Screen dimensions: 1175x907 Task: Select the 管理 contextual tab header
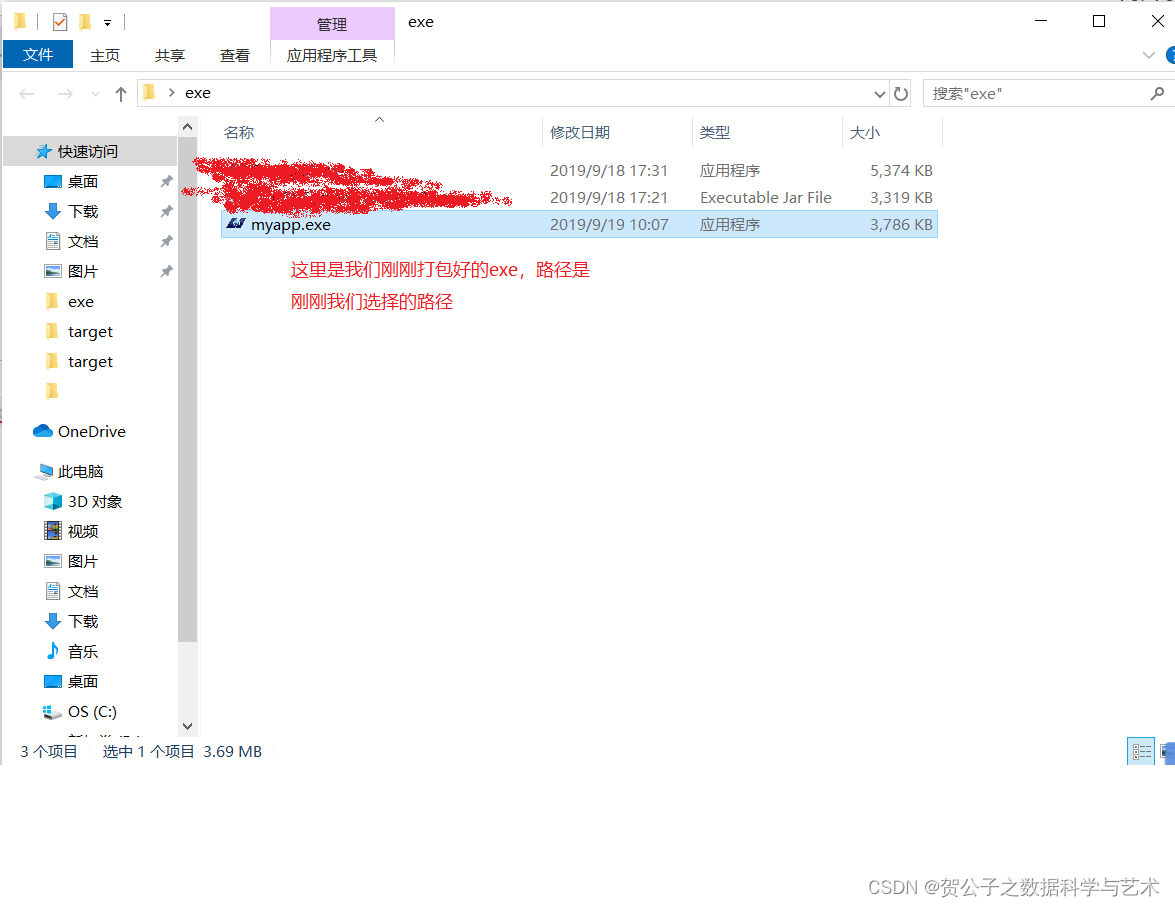pos(332,24)
